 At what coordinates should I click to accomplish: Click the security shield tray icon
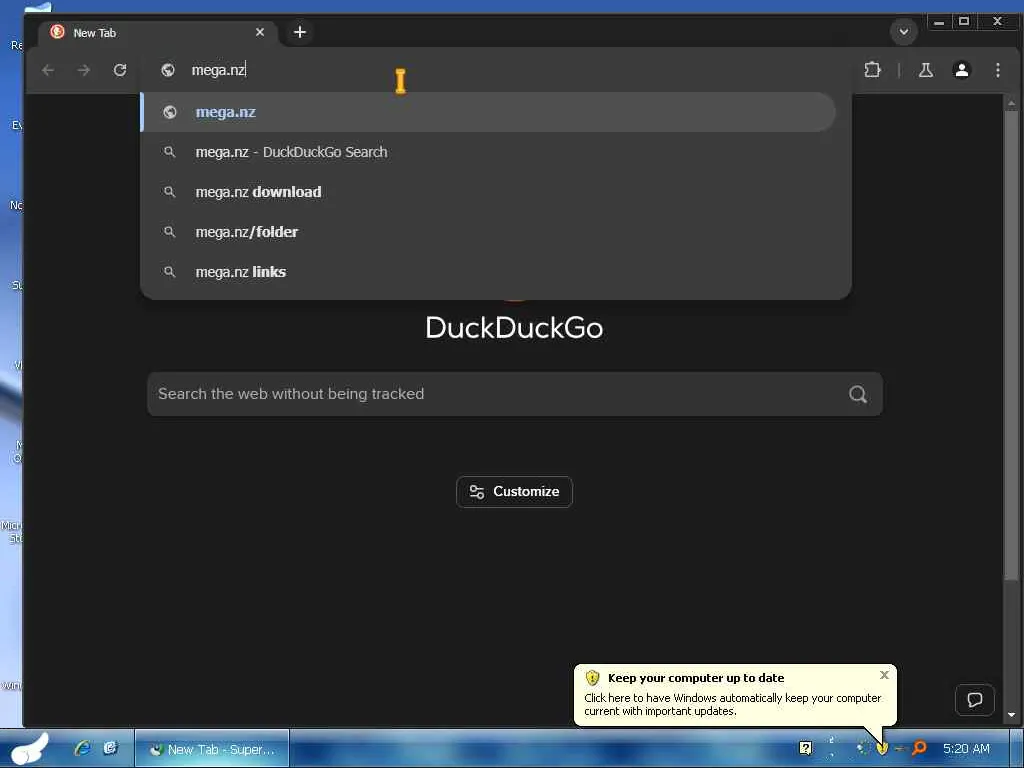tap(882, 748)
